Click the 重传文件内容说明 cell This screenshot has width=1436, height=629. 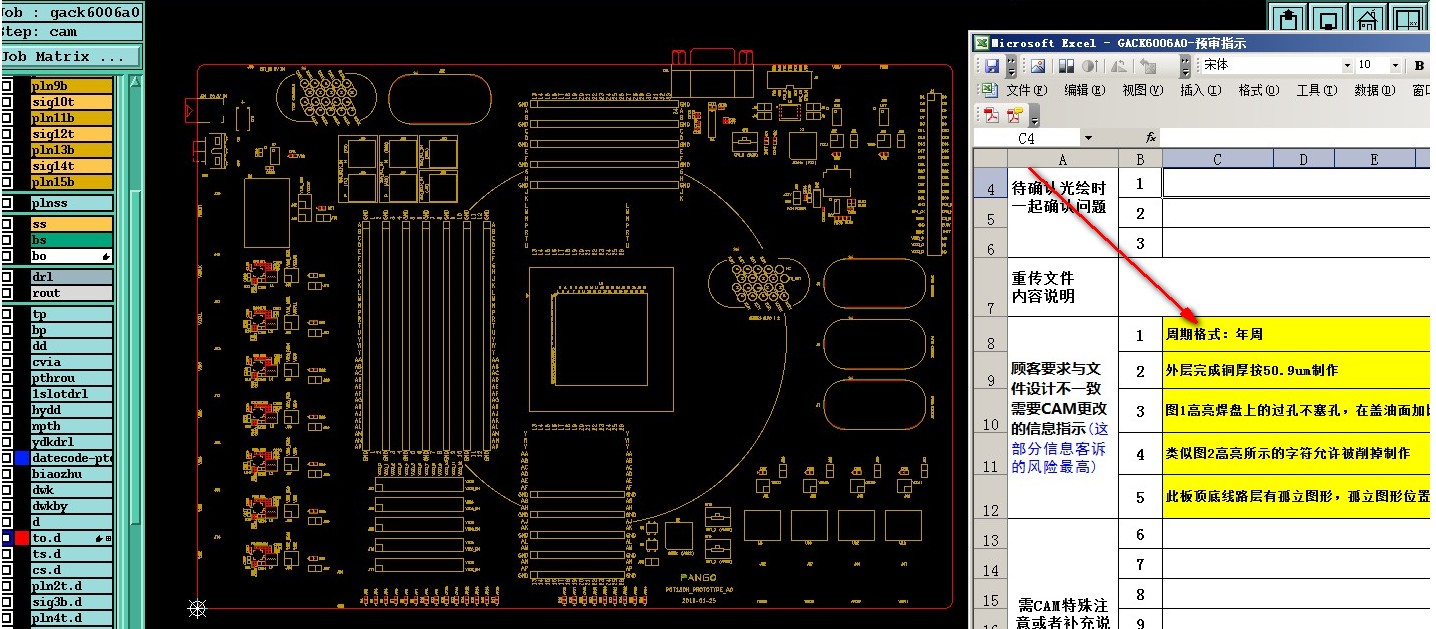tap(1062, 287)
